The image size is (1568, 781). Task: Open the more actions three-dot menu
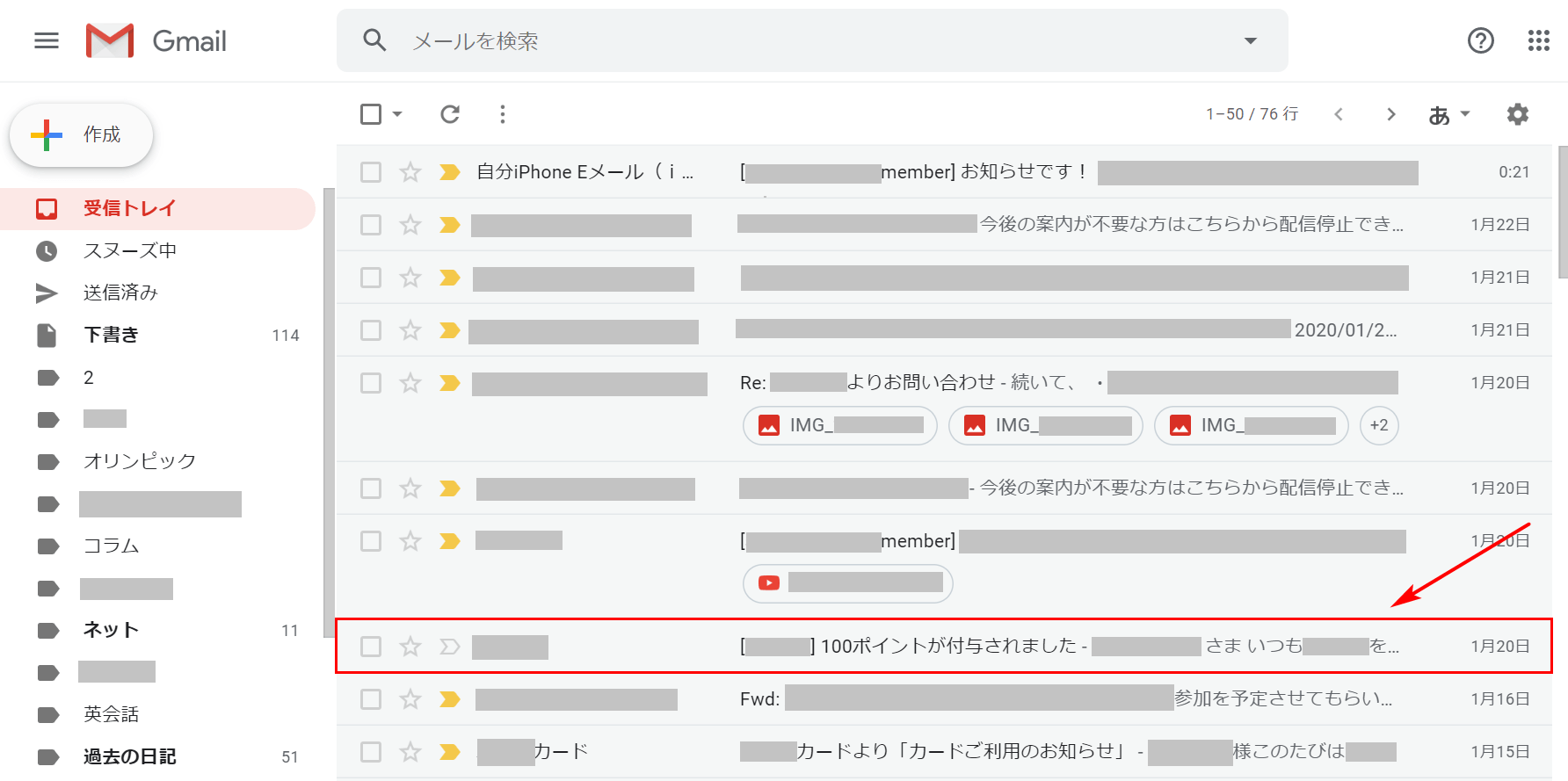point(503,114)
